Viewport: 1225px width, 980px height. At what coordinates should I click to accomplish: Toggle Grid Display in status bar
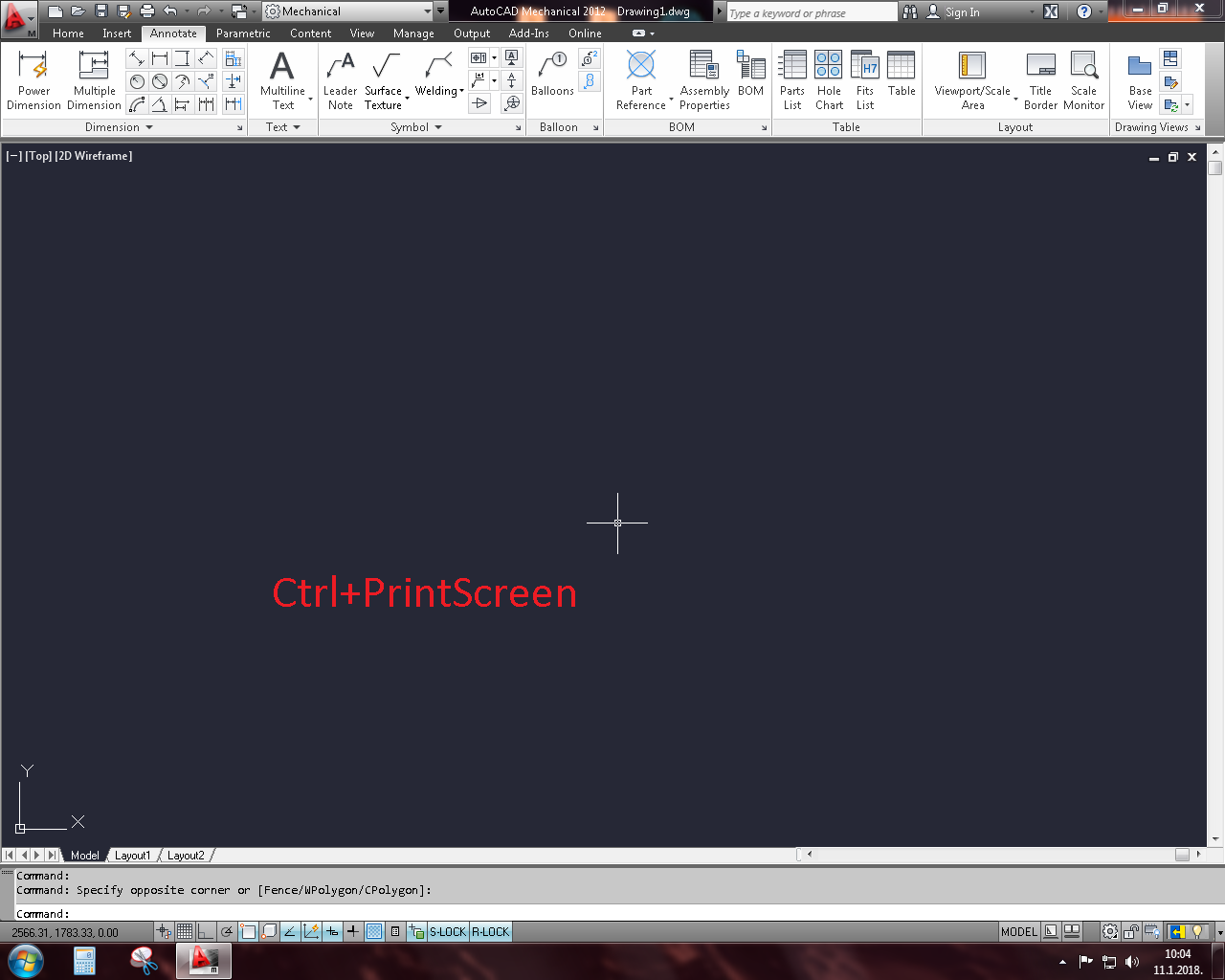click(x=185, y=931)
